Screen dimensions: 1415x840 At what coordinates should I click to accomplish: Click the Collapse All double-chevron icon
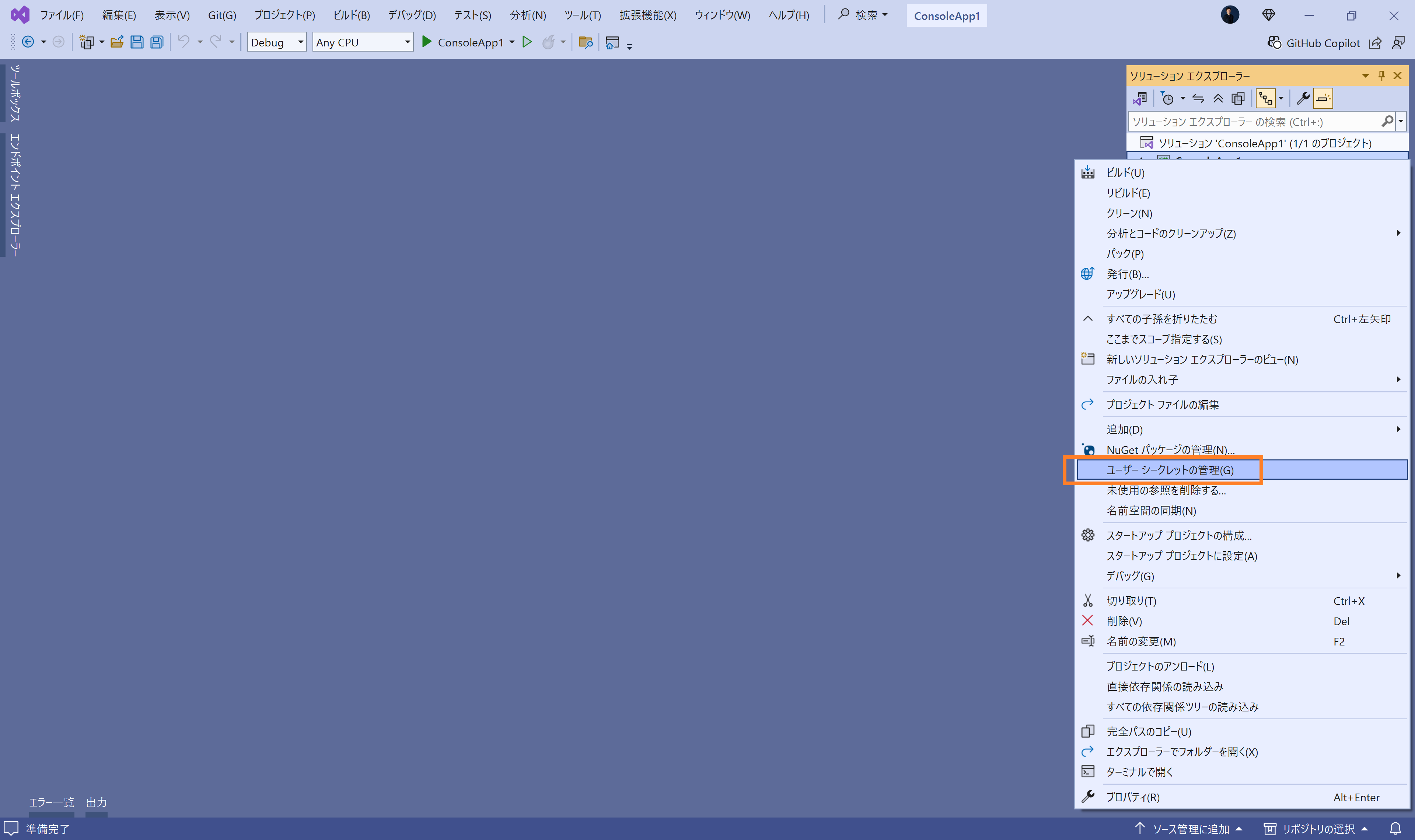(1218, 98)
